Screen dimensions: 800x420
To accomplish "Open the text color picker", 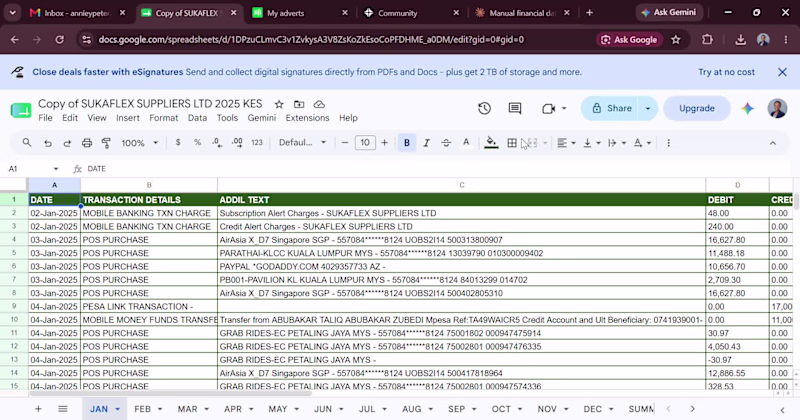I will click(x=466, y=143).
